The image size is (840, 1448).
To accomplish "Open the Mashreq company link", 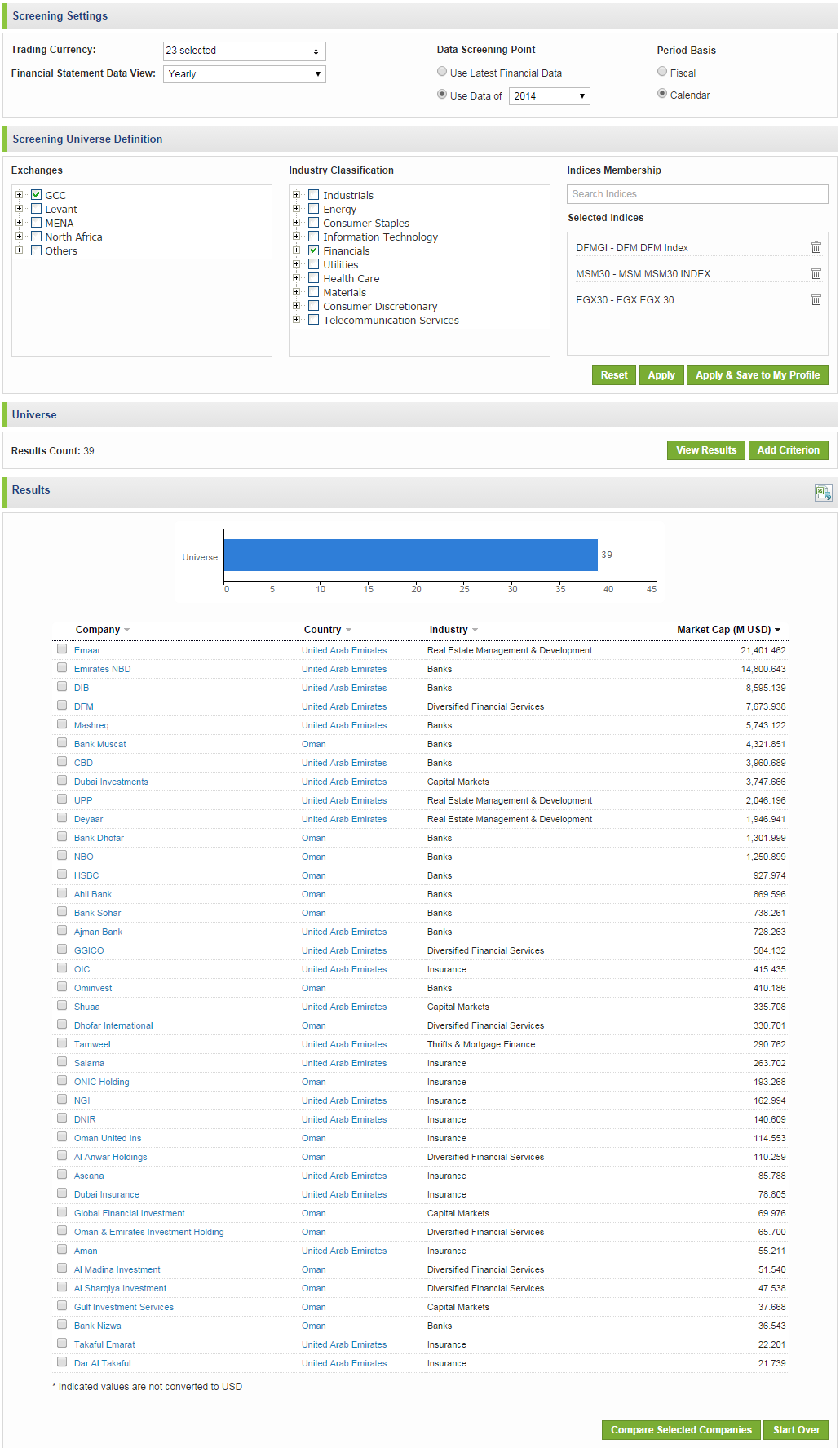I will tap(91, 725).
